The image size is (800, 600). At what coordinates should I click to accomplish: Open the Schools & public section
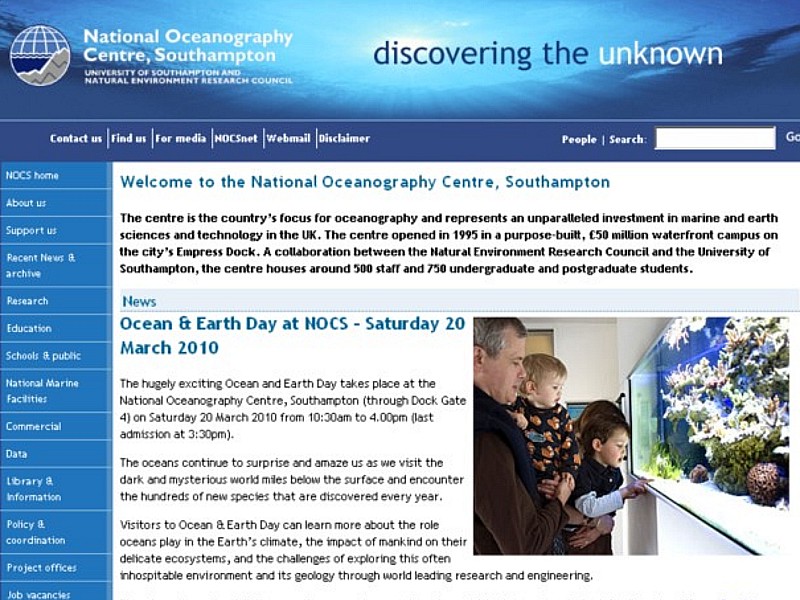coord(56,356)
